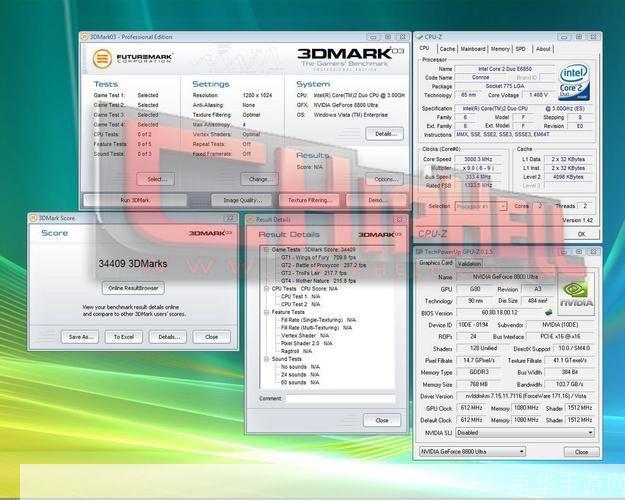
Task: Select the GT4 - Mother Nature row
Action: point(318,281)
